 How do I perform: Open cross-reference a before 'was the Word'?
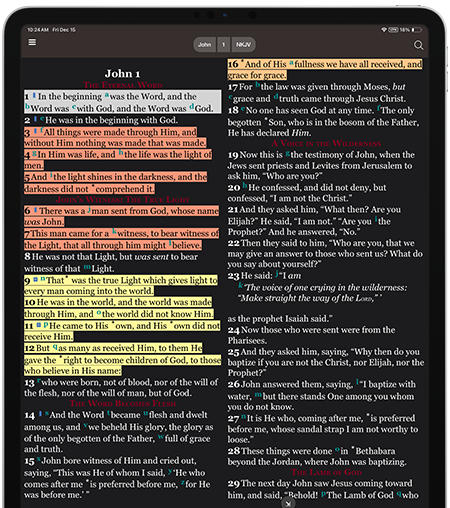click(107, 95)
